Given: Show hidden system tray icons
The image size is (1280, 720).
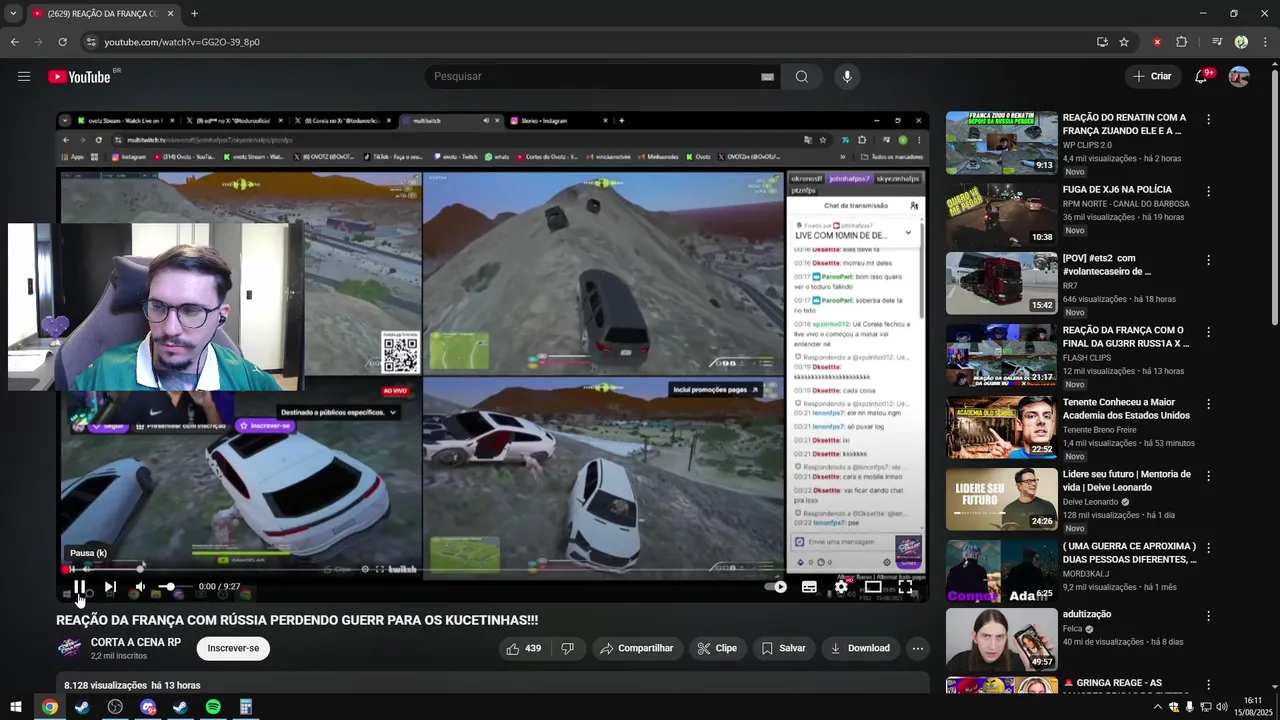Looking at the screenshot, I should (1158, 707).
